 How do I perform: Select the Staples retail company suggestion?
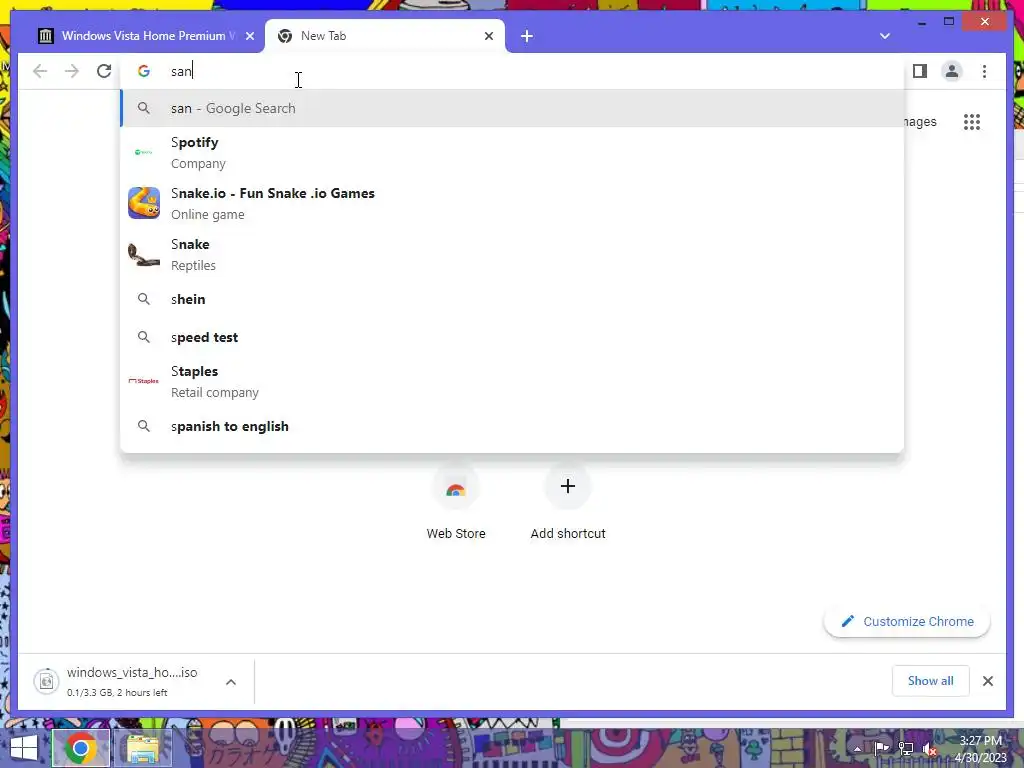pos(513,381)
